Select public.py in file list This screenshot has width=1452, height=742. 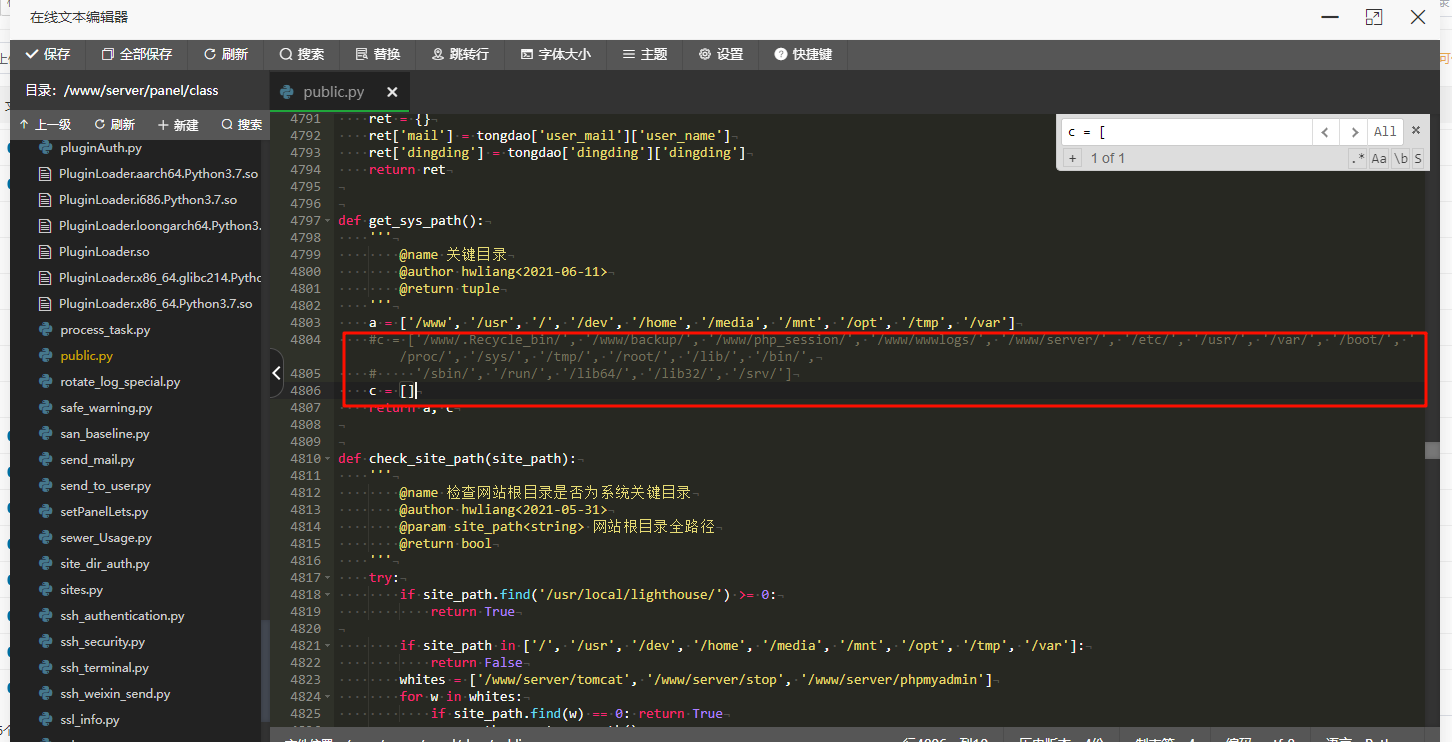point(86,356)
